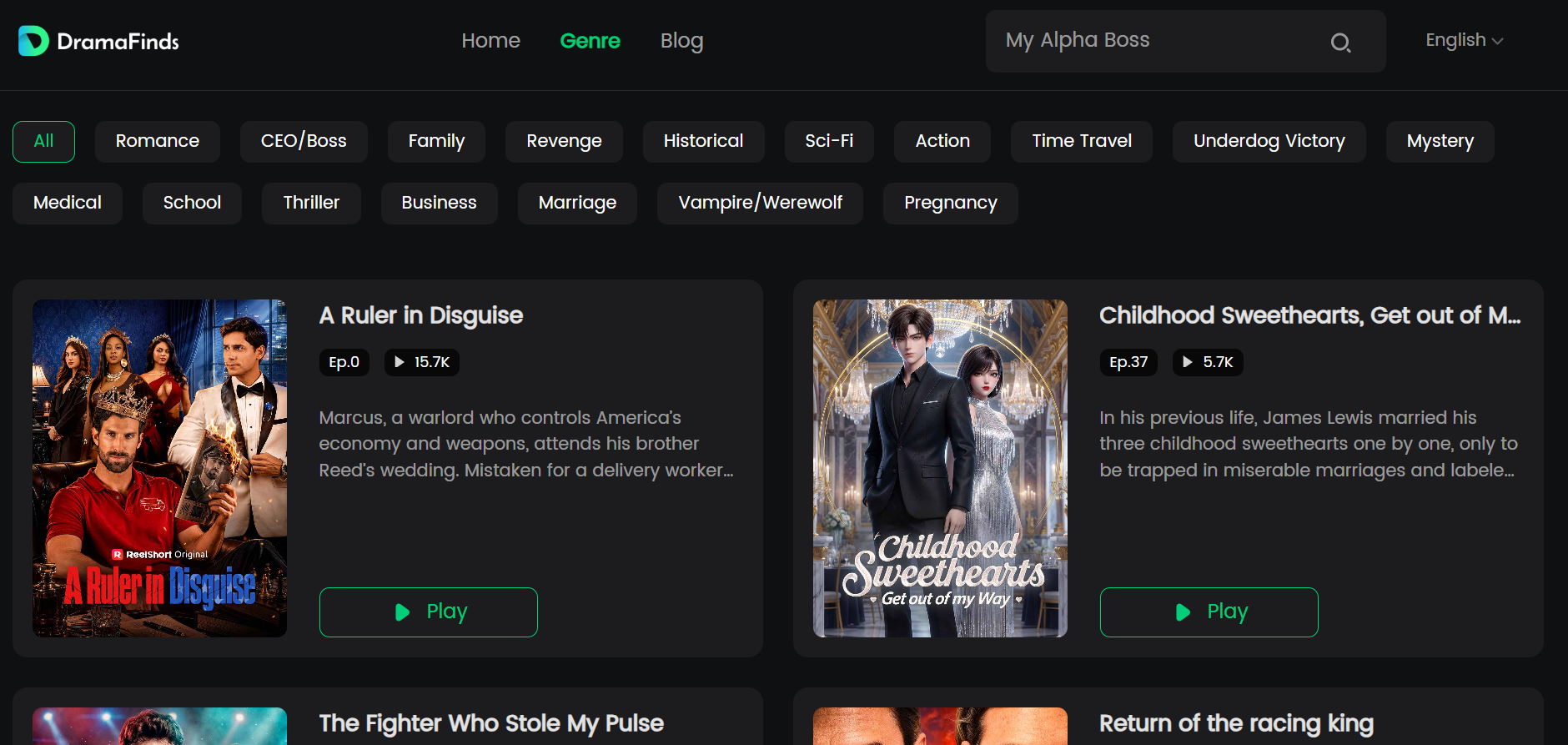Choose the Underdog Victory tag

click(1269, 142)
